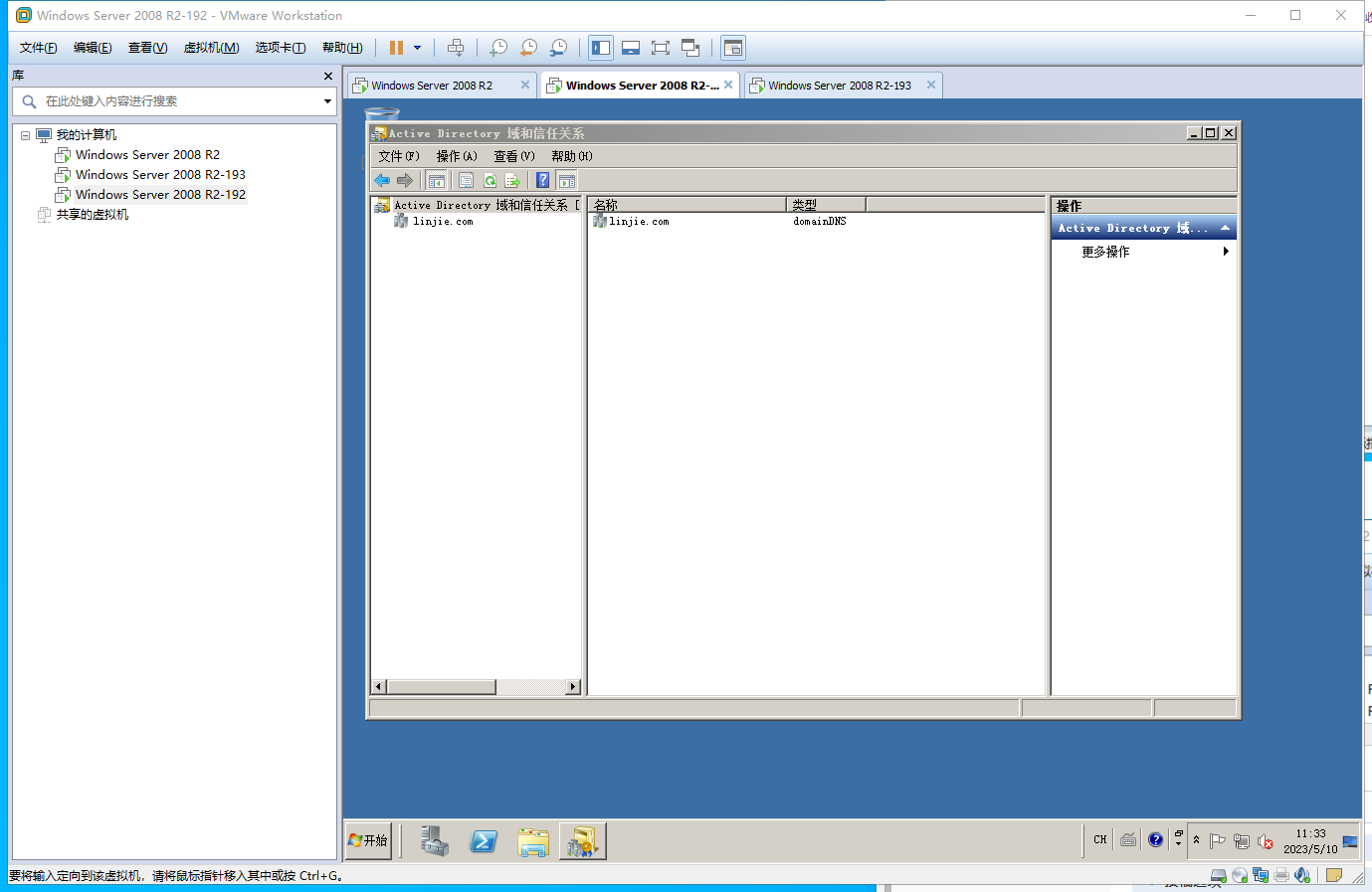The image size is (1372, 892).
Task: Take a snapshot of this virtual machine
Action: coord(498,48)
